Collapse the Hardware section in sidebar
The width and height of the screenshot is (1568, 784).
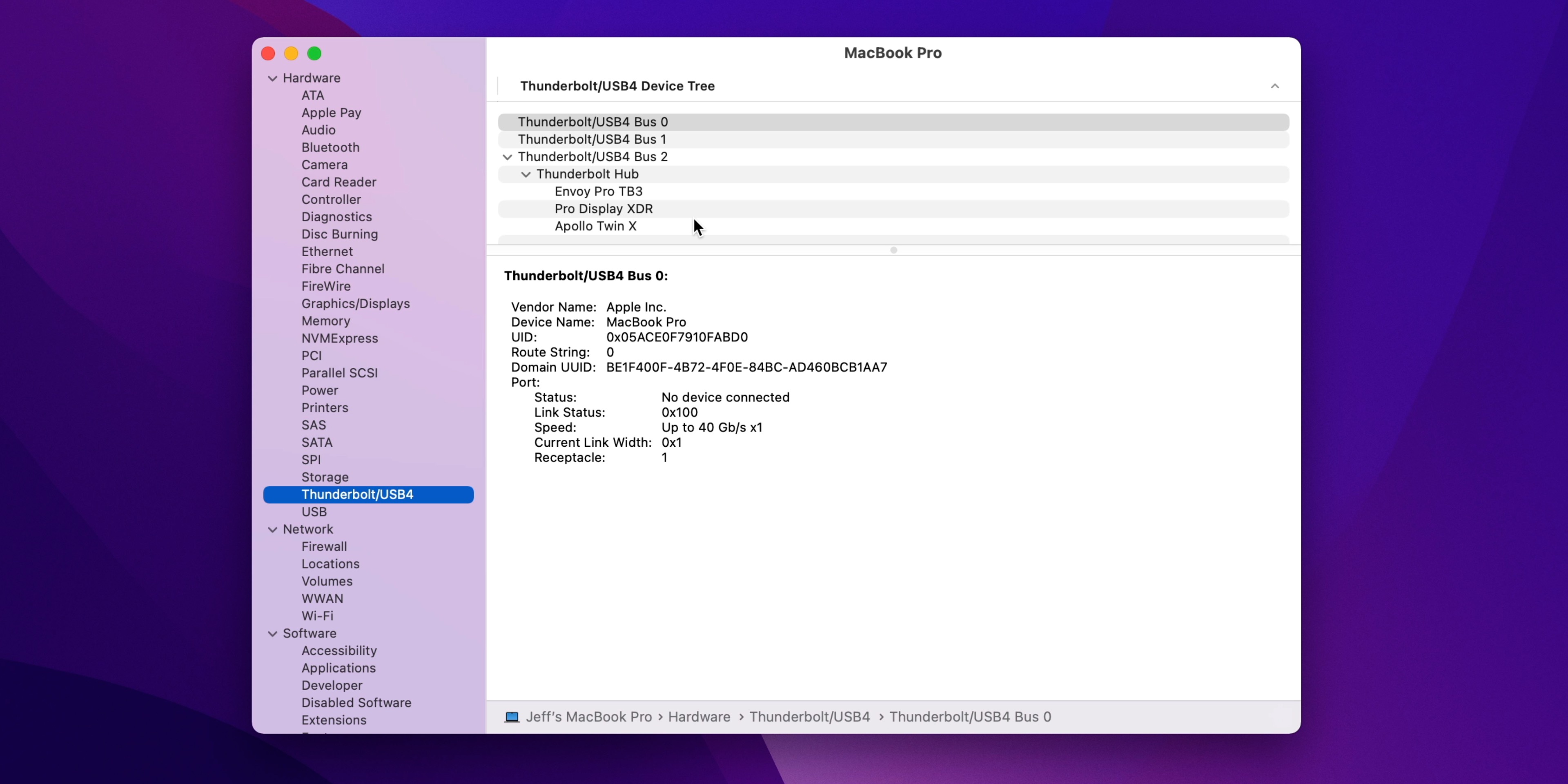pos(273,78)
